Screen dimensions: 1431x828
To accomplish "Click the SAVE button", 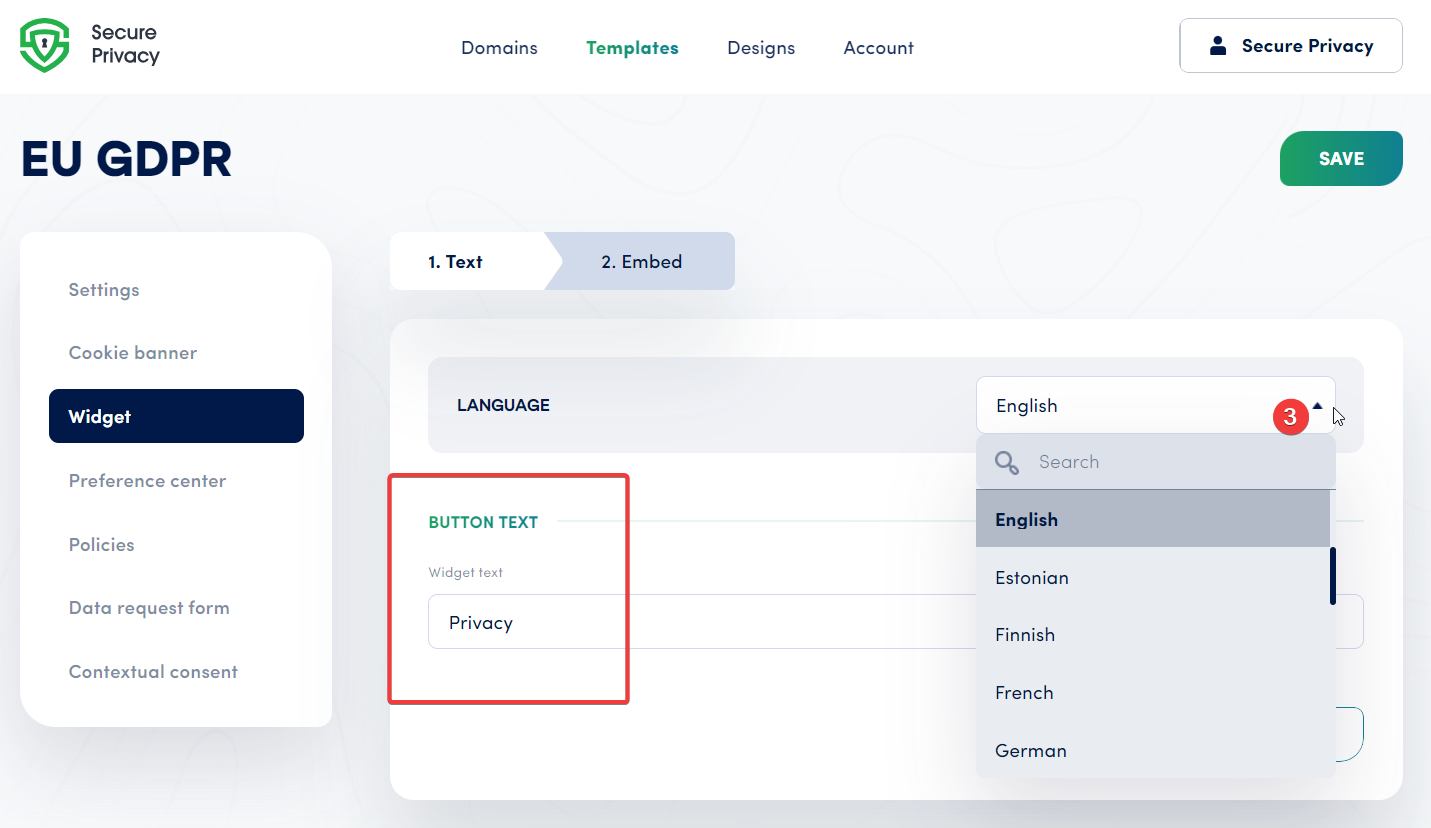I will (x=1340, y=158).
